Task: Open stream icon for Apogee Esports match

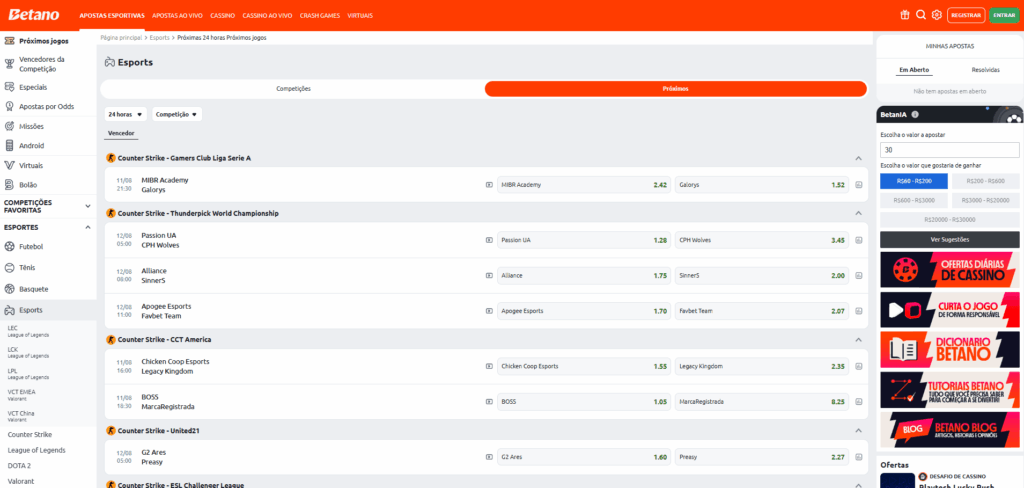Action: [489, 311]
